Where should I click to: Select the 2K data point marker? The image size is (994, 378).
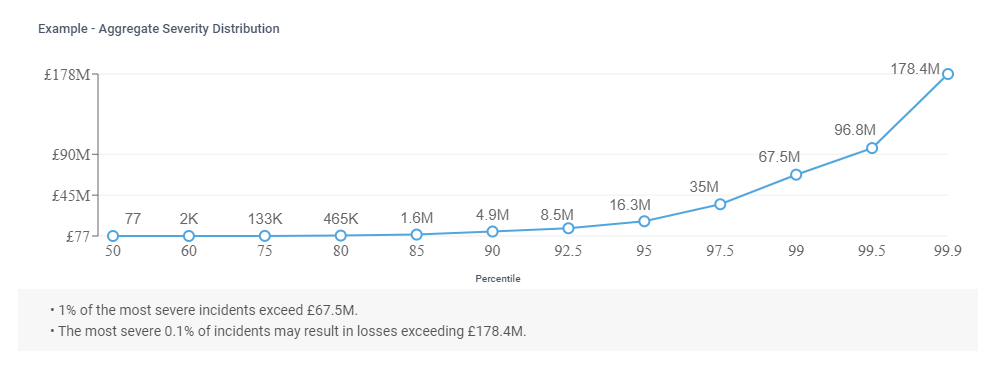coord(189,236)
